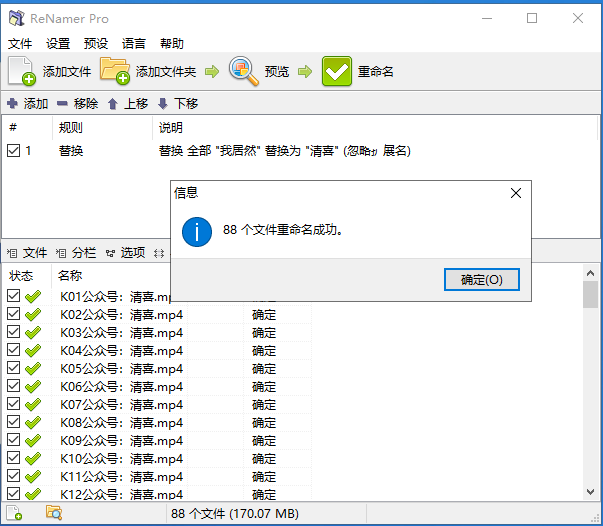Image resolution: width=603 pixels, height=526 pixels.
Task: Uncheck the K10公众号 file checkbox
Action: pyautogui.click(x=13, y=458)
